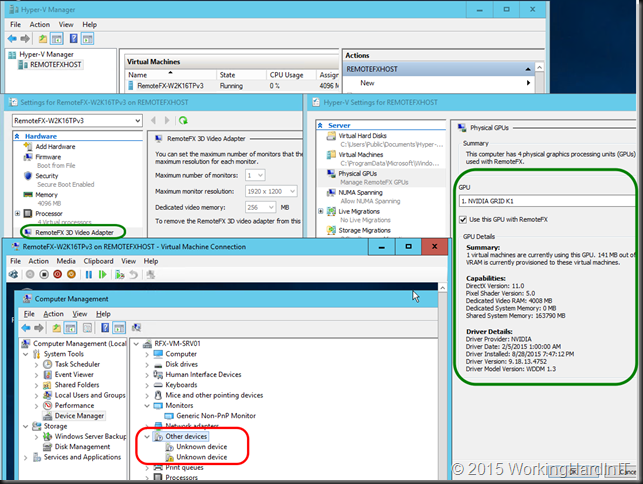Pause the virtual machine
The height and width of the screenshot is (484, 643).
coord(89,274)
